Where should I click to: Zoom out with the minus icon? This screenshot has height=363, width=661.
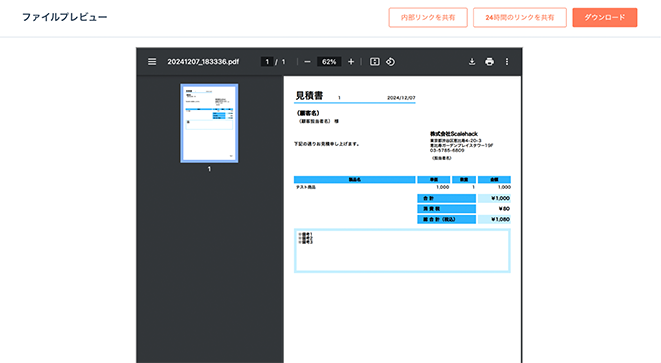pos(307,62)
